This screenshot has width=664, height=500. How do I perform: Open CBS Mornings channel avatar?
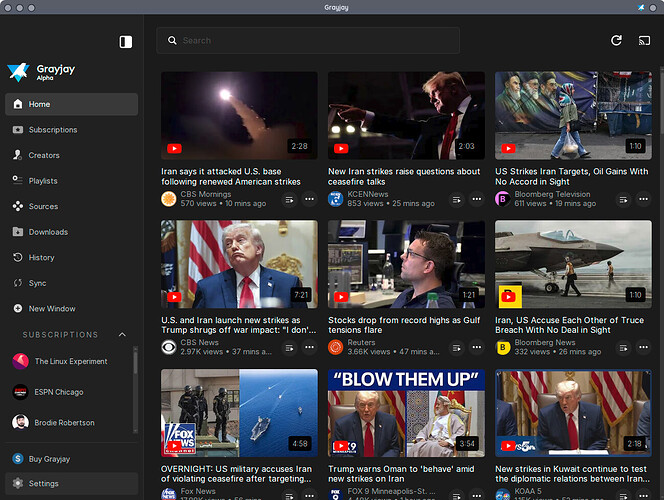[x=169, y=199]
